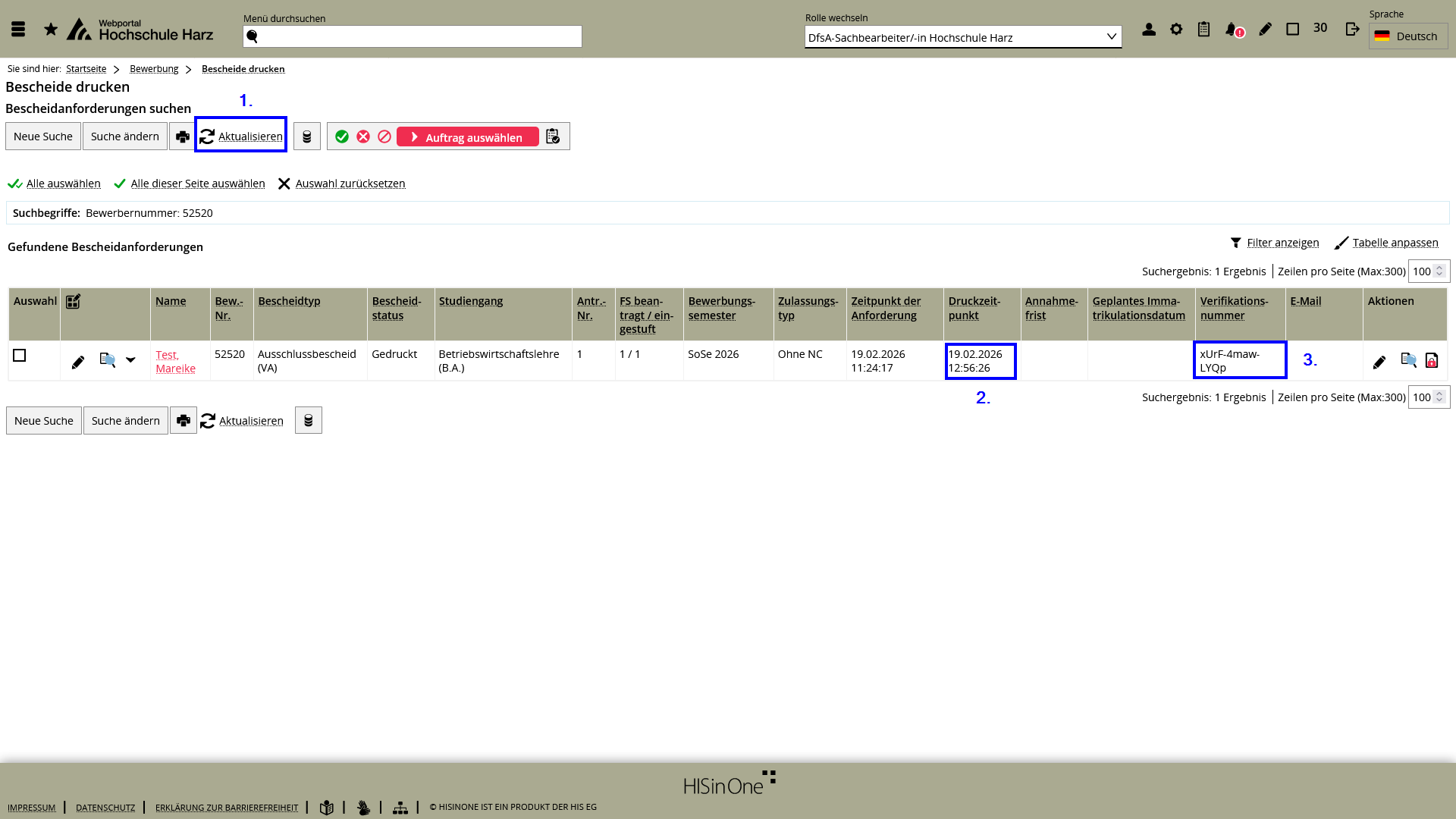
Task: Click the Menü durchsuchen search field
Action: 413,37
